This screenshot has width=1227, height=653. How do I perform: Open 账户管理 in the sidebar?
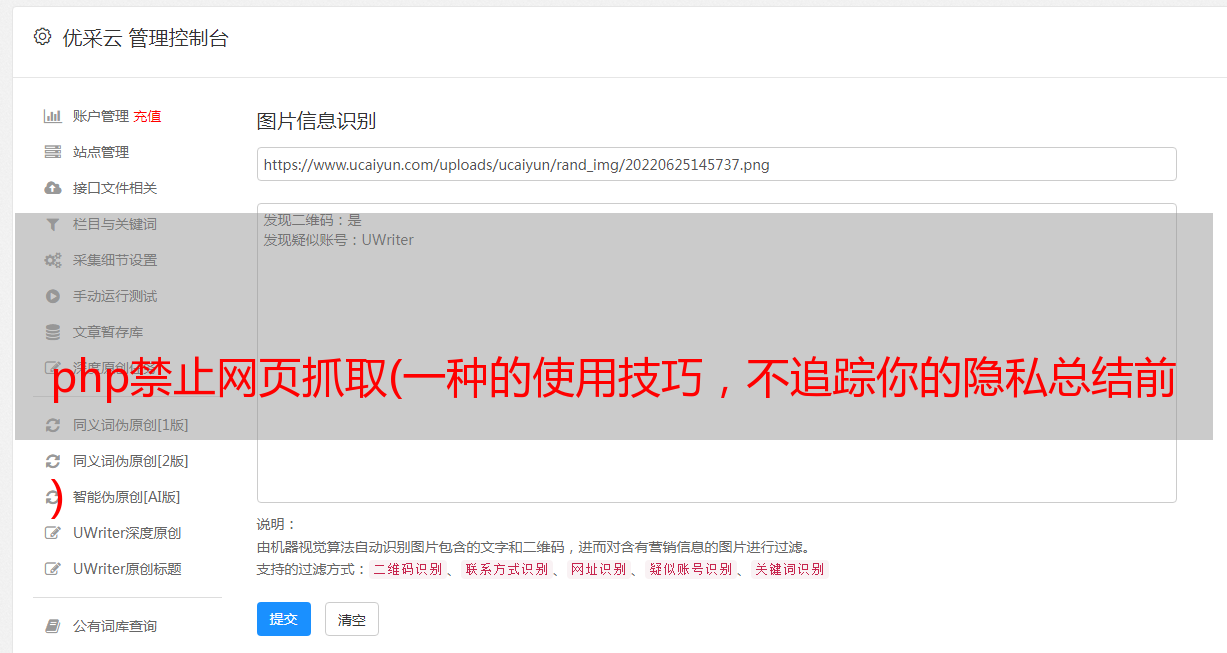click(100, 116)
